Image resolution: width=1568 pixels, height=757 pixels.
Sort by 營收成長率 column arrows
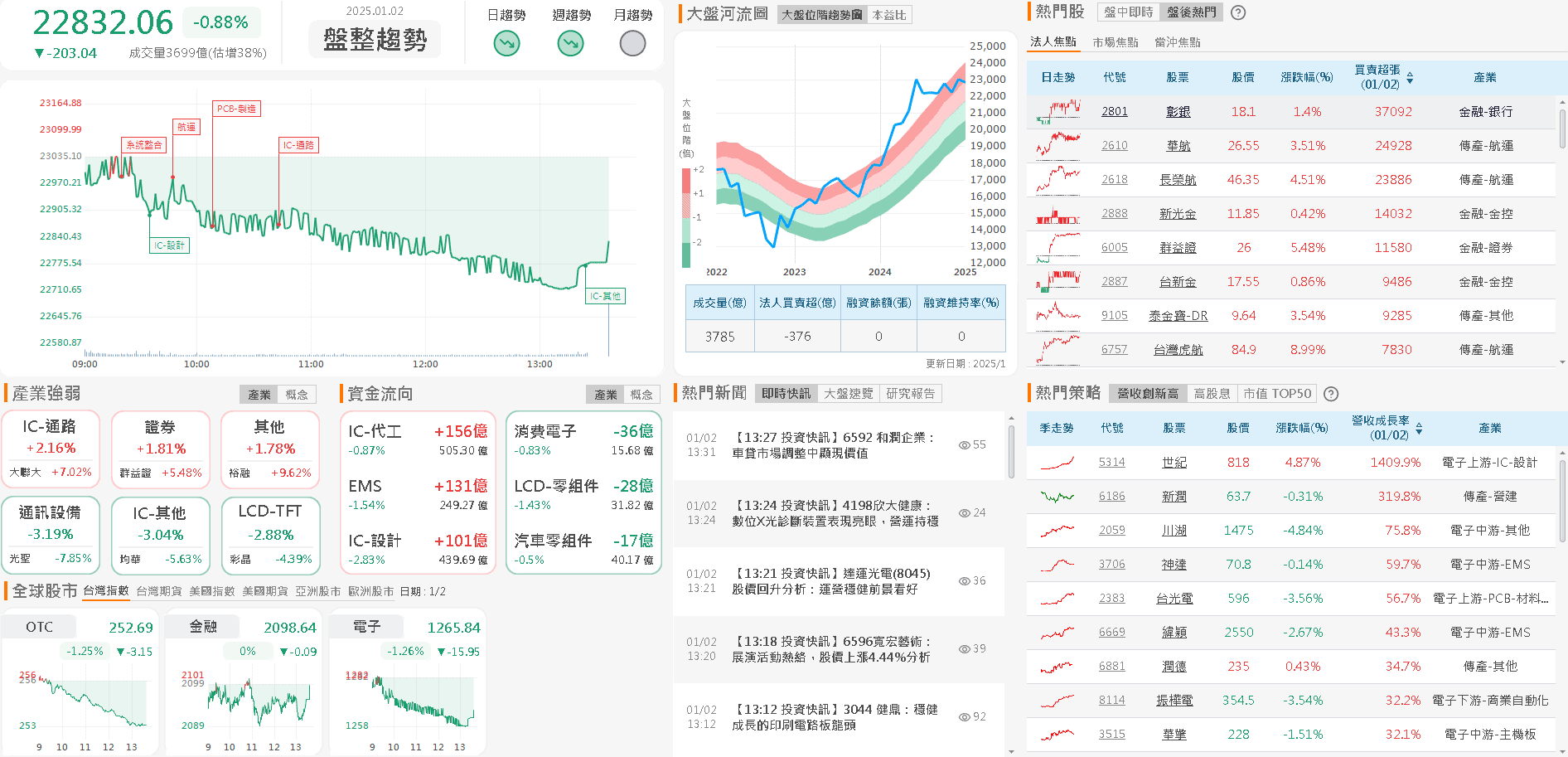[1419, 429]
